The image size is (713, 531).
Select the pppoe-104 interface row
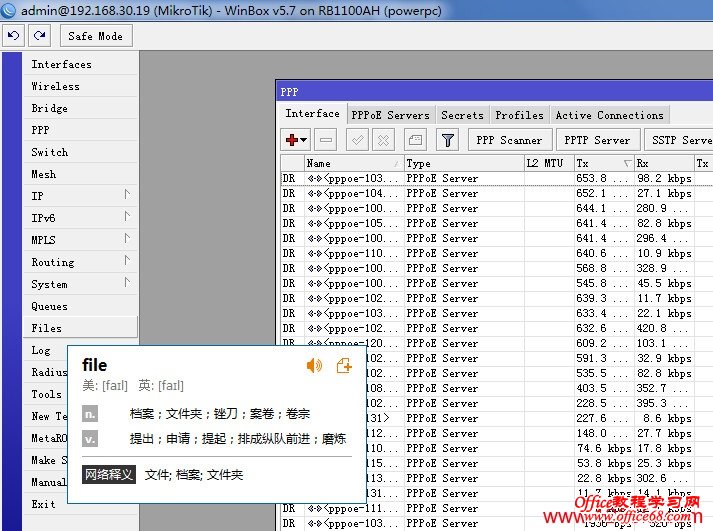(x=497, y=193)
